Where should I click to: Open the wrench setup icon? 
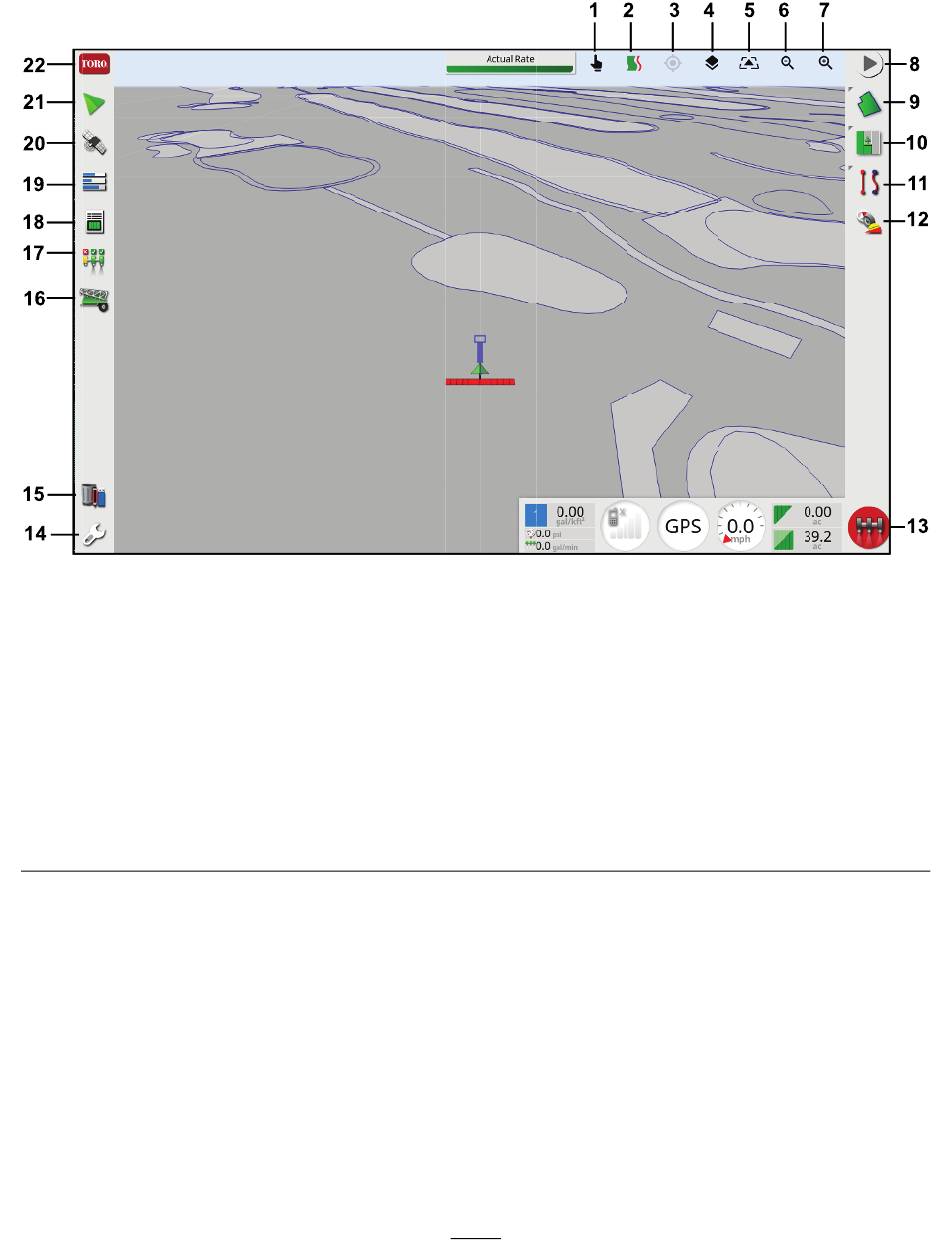95,536
